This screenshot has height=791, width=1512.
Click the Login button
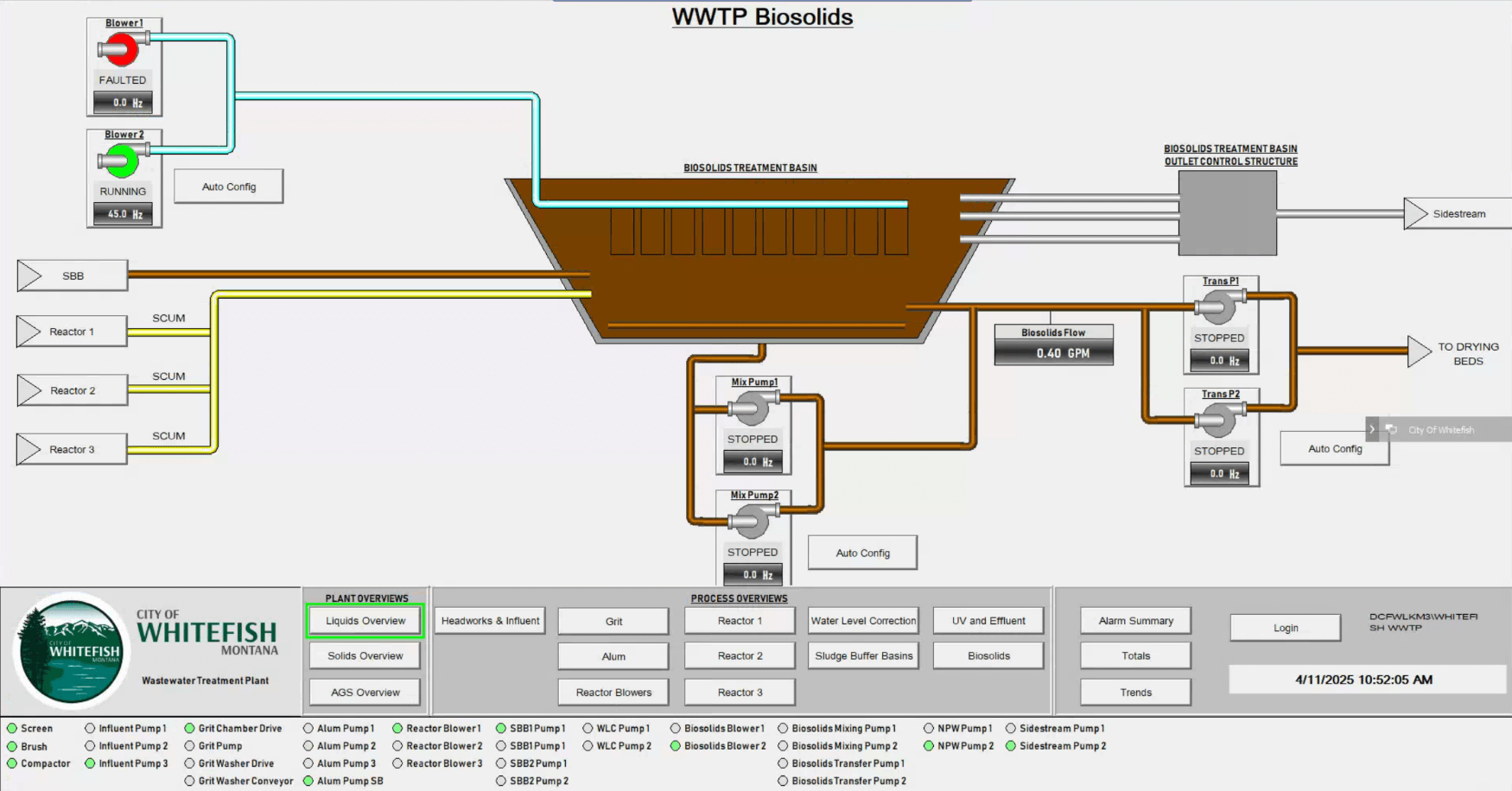pyautogui.click(x=1285, y=628)
